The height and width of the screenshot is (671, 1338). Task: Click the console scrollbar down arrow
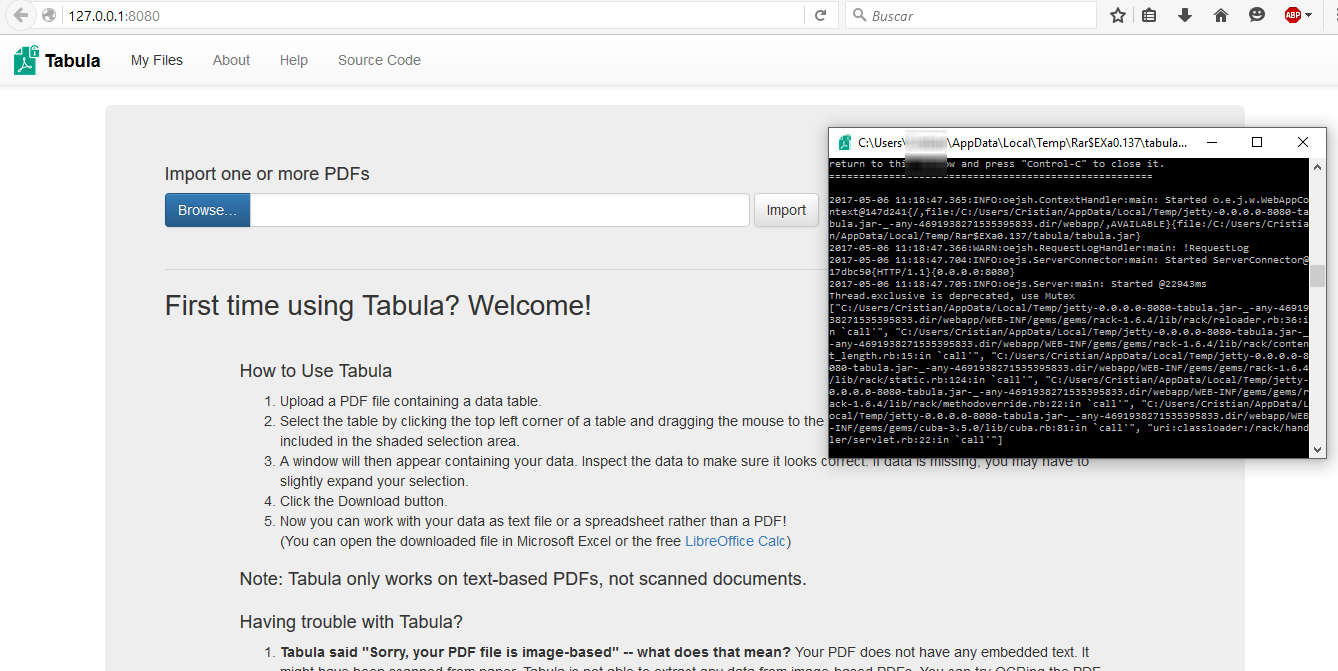tap(1318, 450)
